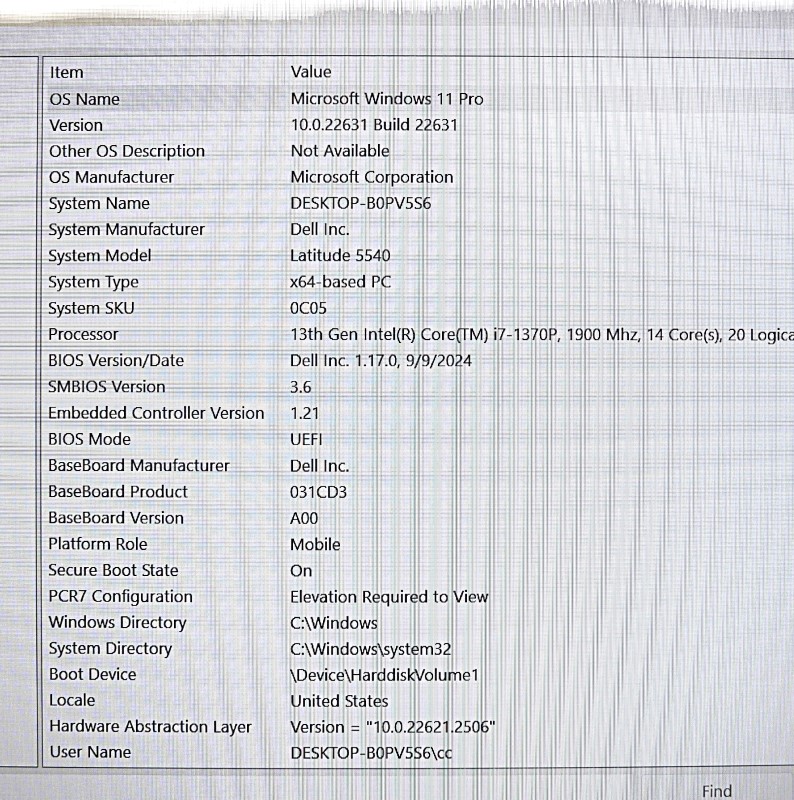Click the User Name row
794x800 pixels.
90,752
